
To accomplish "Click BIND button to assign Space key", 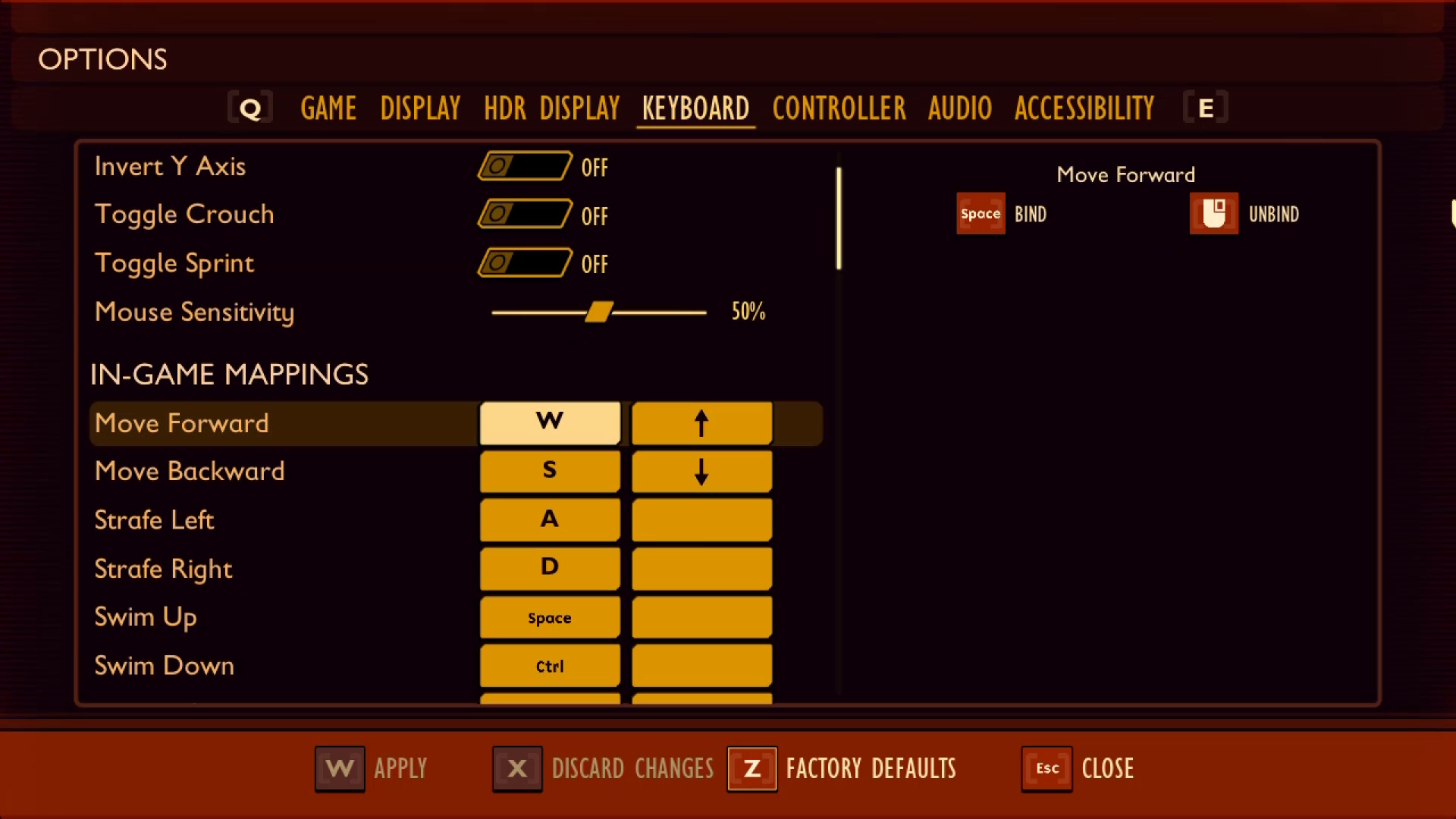I will [980, 213].
